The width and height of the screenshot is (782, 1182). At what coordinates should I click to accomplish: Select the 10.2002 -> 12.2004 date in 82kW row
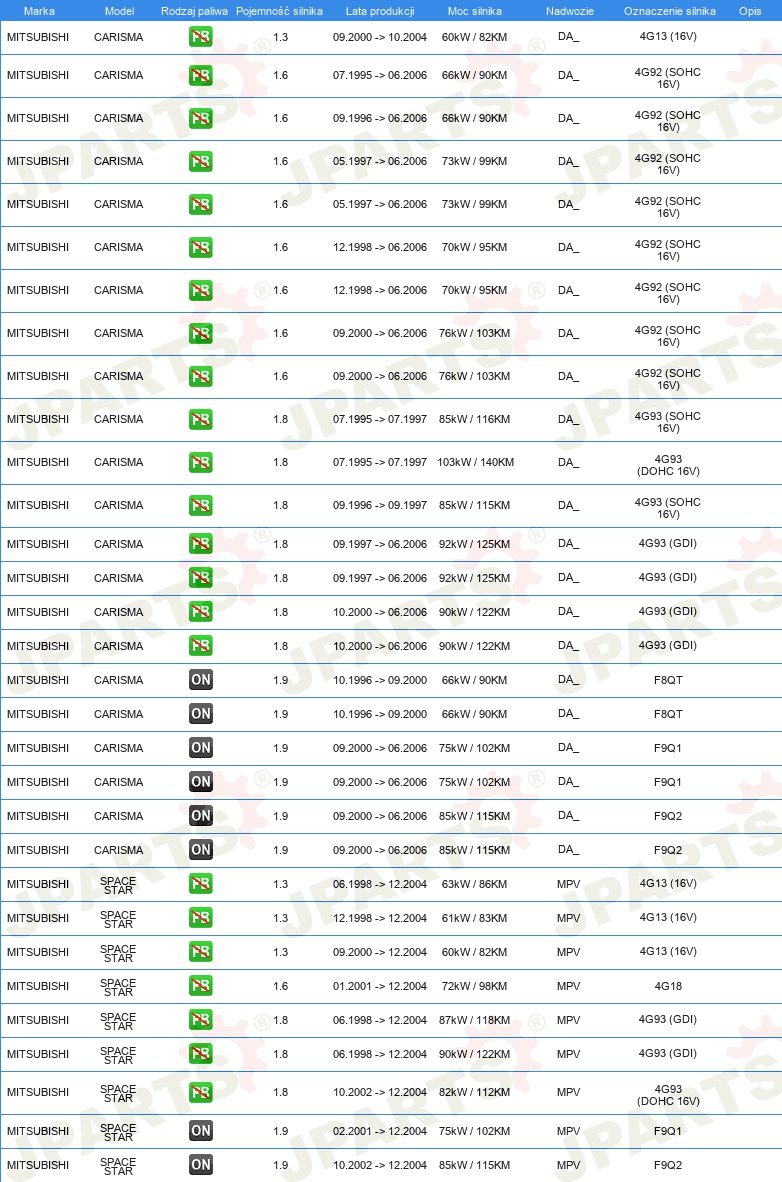380,1092
